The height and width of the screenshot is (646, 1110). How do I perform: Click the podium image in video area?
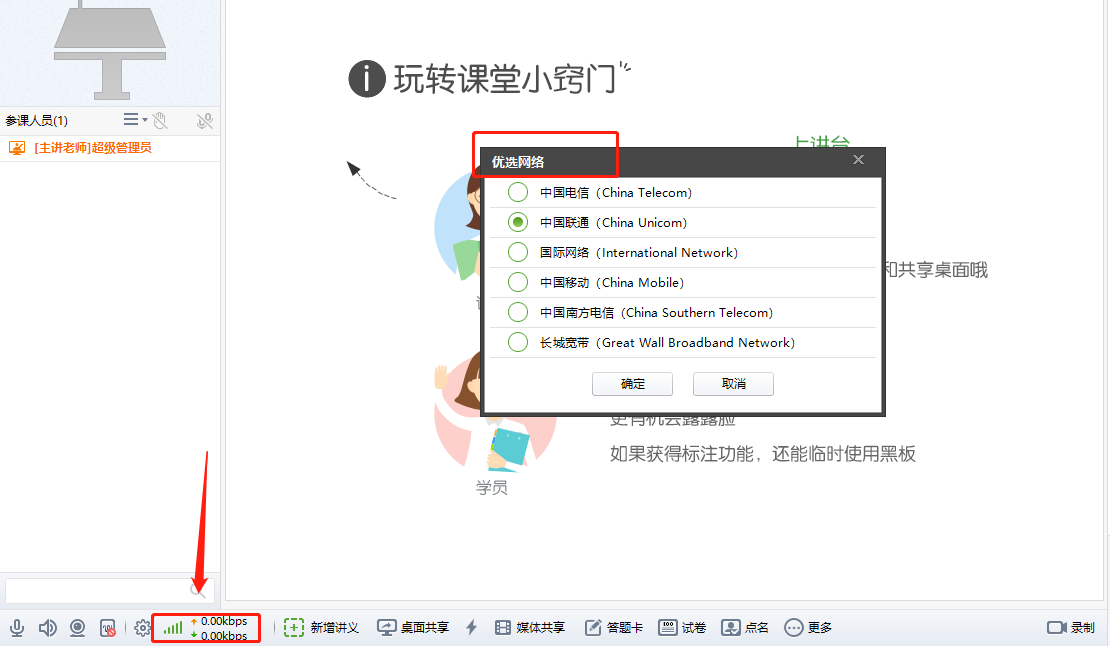110,50
